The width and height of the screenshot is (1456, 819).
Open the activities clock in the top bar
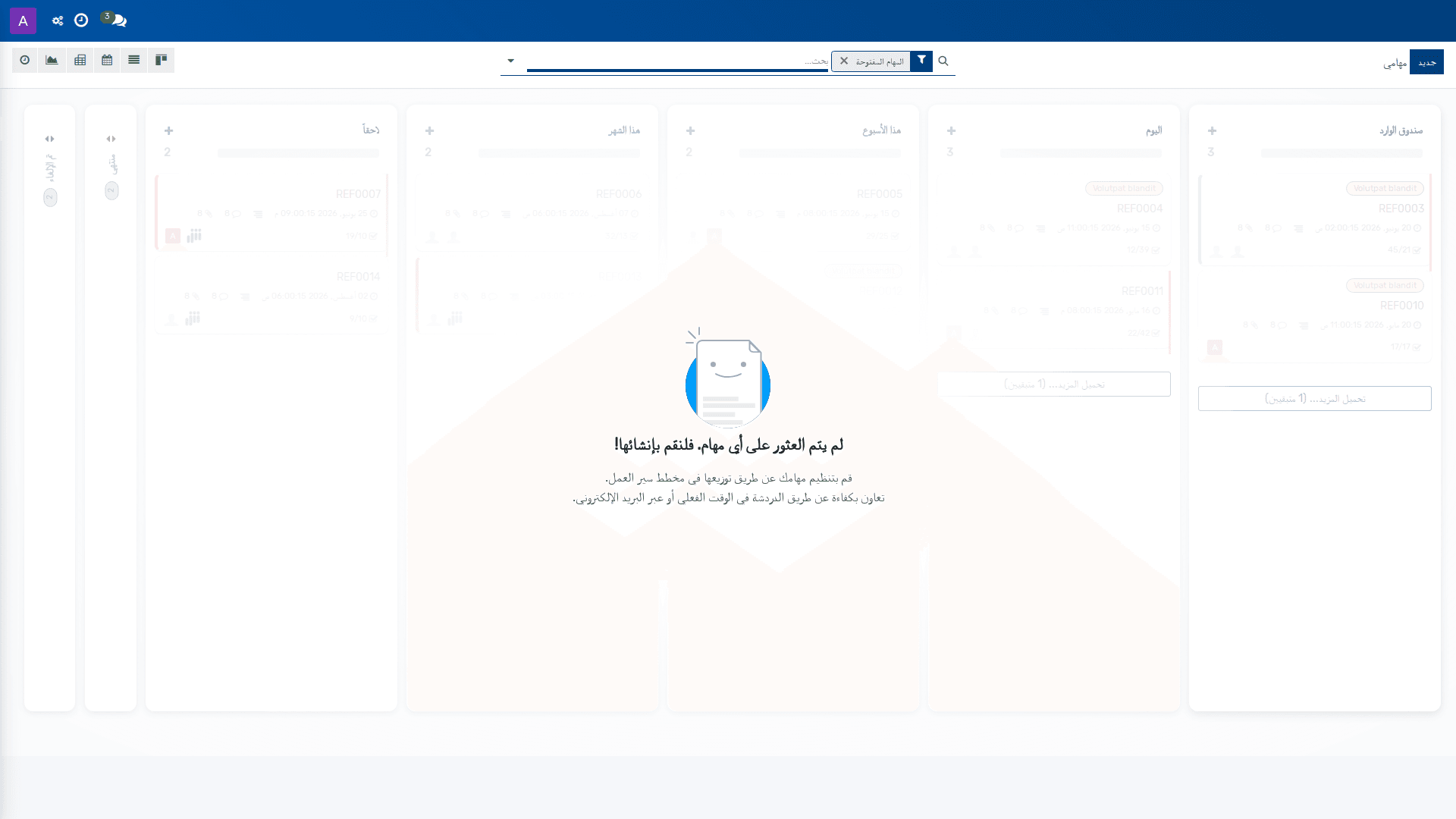81,20
